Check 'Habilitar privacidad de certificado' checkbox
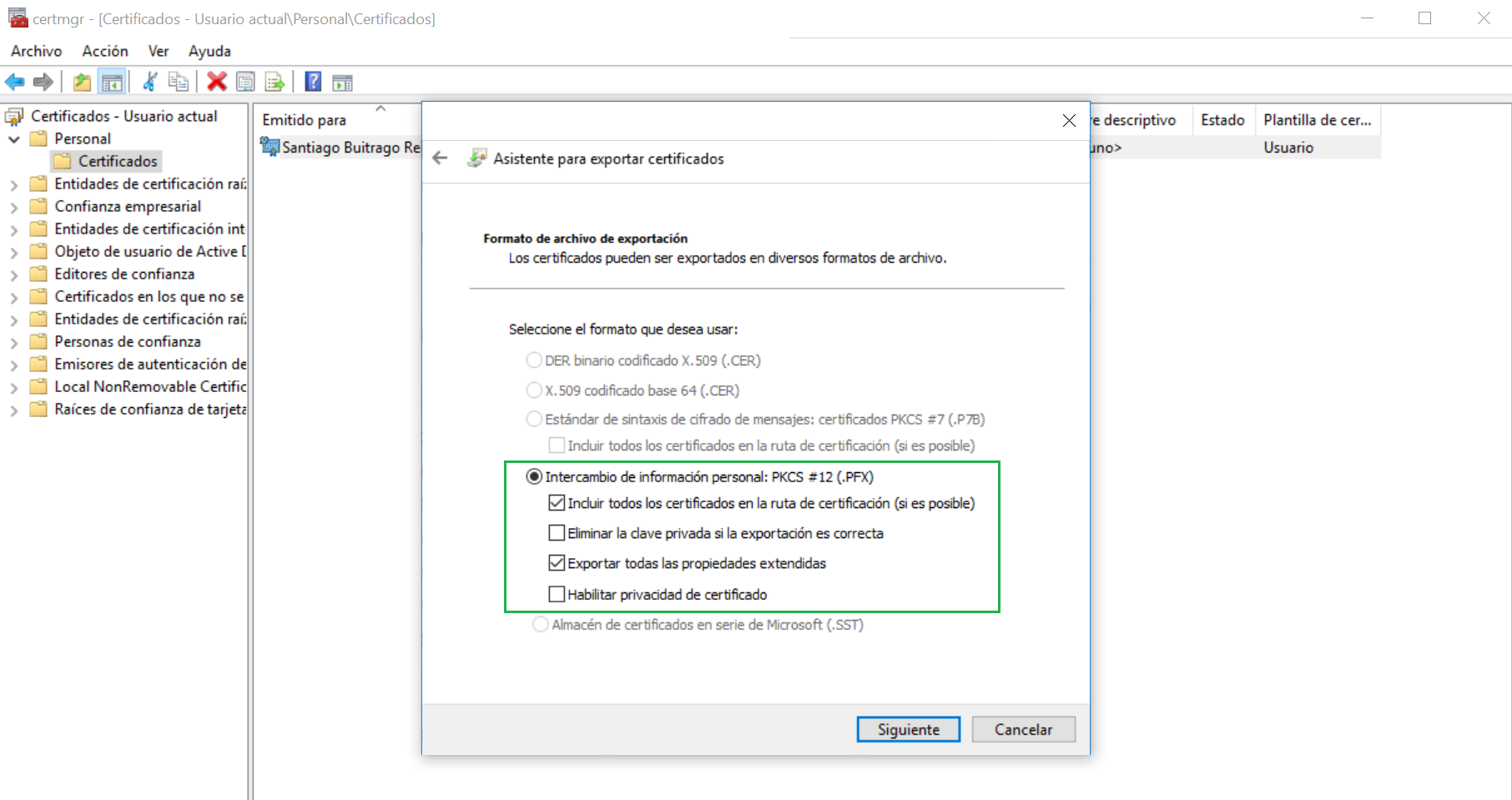The image size is (1512, 800). click(557, 594)
